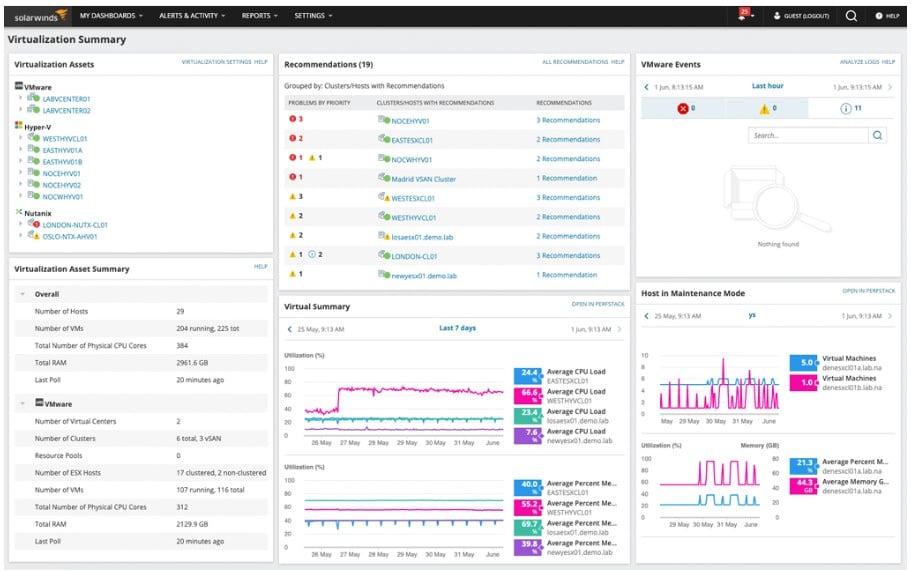Collapse the Overall summary section

[x=23, y=294]
